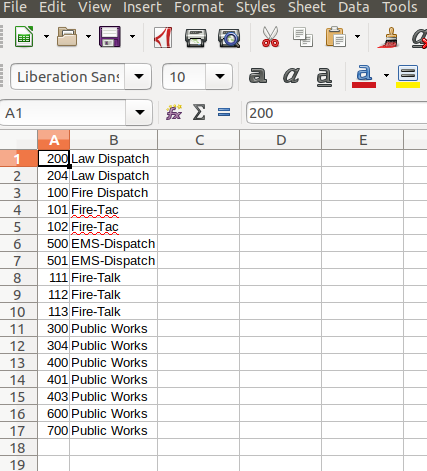
Task: Click the Save document icon
Action: coord(110,37)
